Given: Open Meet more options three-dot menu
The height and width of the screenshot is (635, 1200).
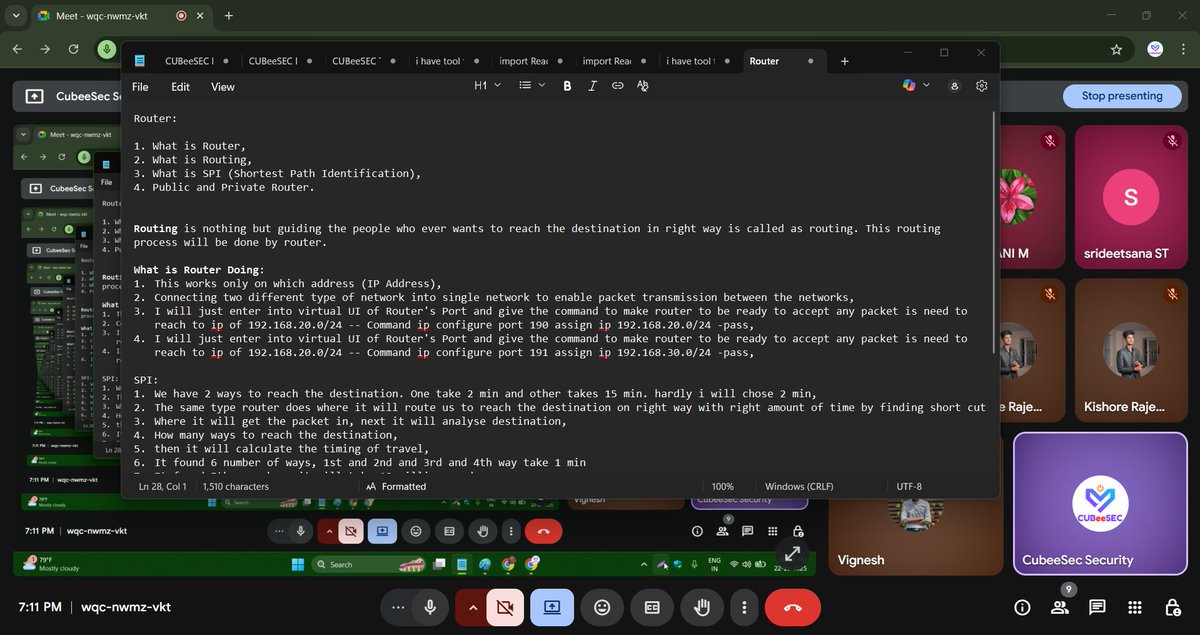Looking at the screenshot, I should click(x=742, y=607).
